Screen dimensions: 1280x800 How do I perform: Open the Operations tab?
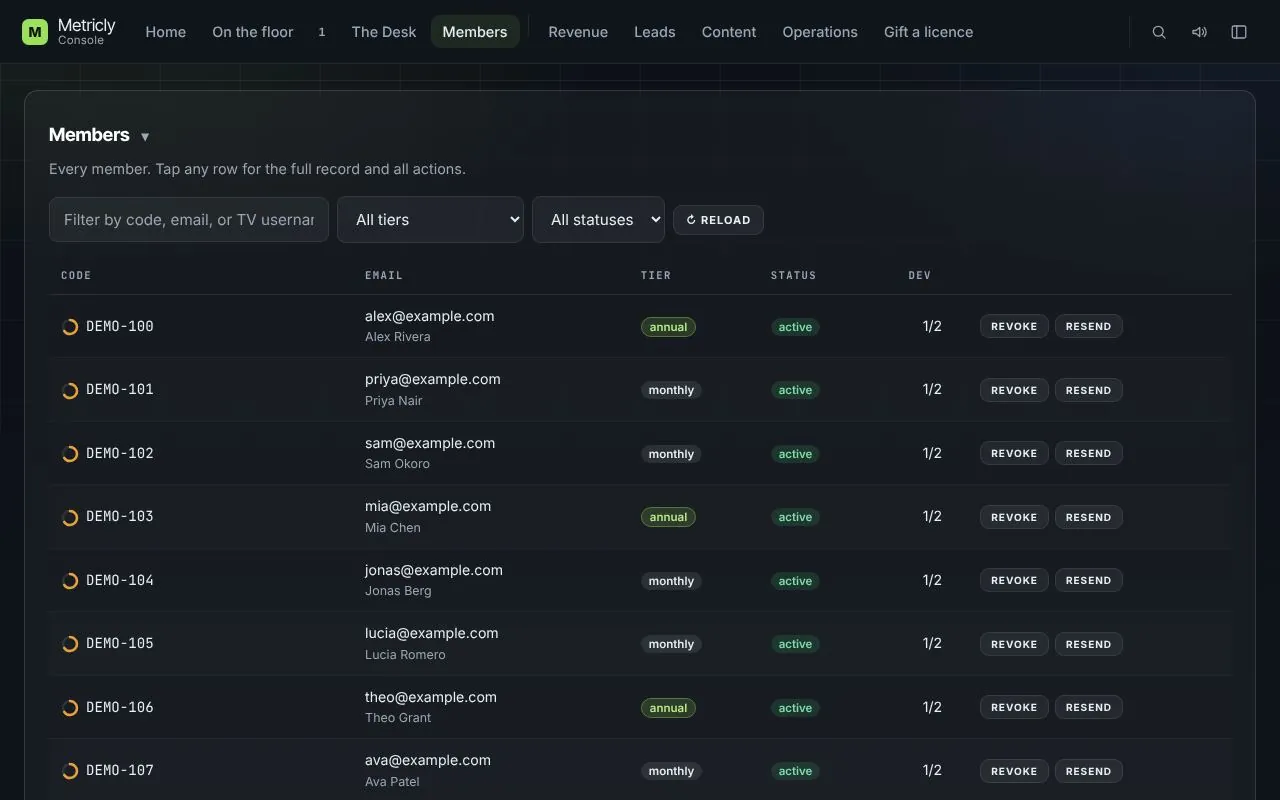[820, 32]
